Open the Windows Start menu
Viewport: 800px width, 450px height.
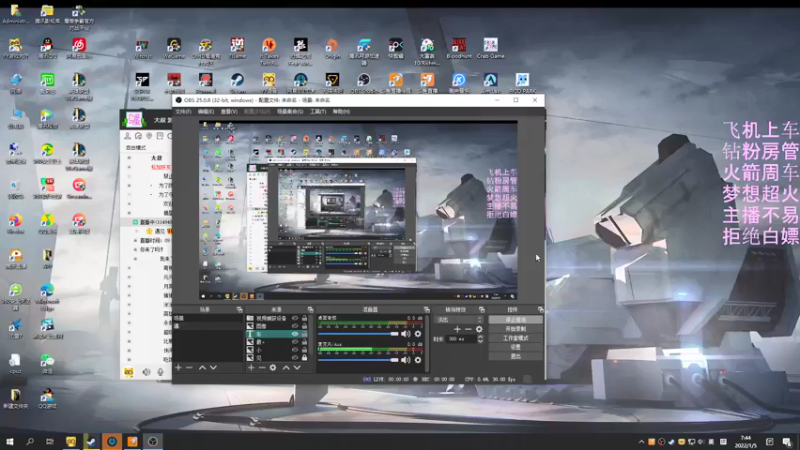[9, 441]
